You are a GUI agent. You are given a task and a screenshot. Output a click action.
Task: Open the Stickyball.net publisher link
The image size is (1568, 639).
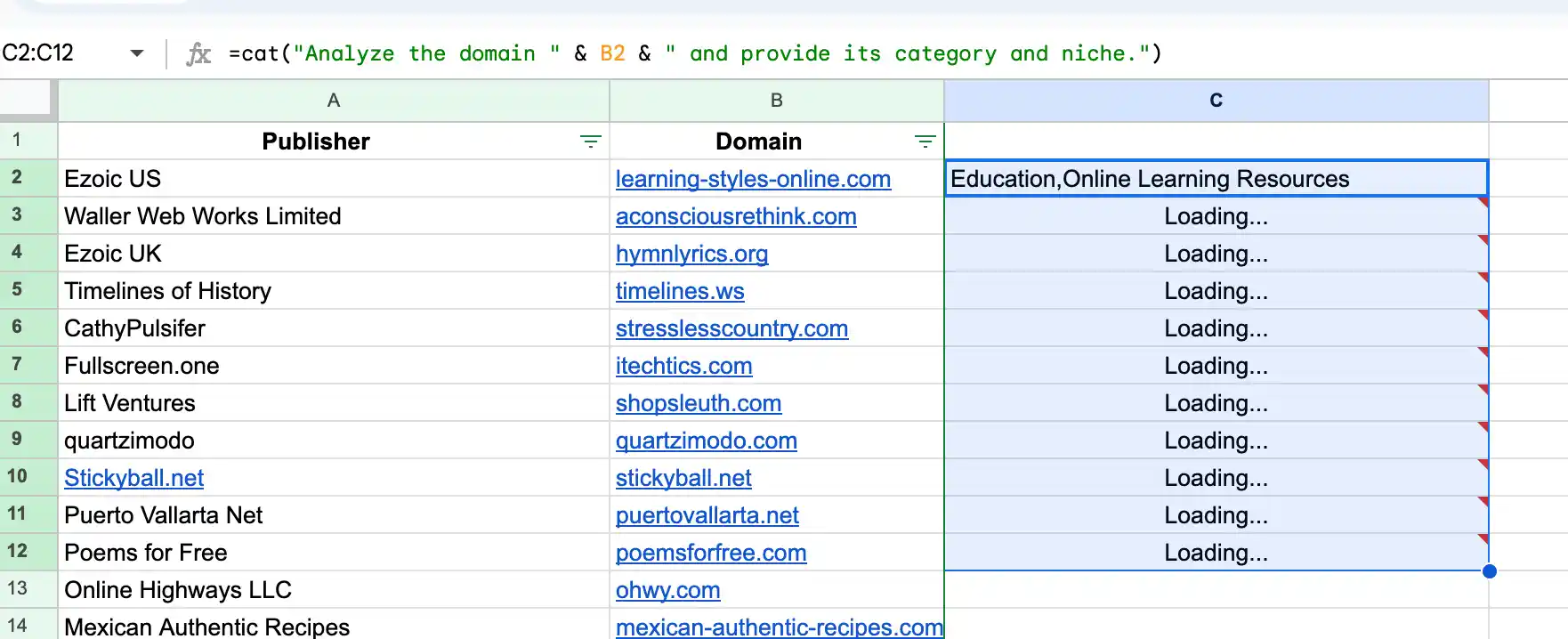coord(133,478)
